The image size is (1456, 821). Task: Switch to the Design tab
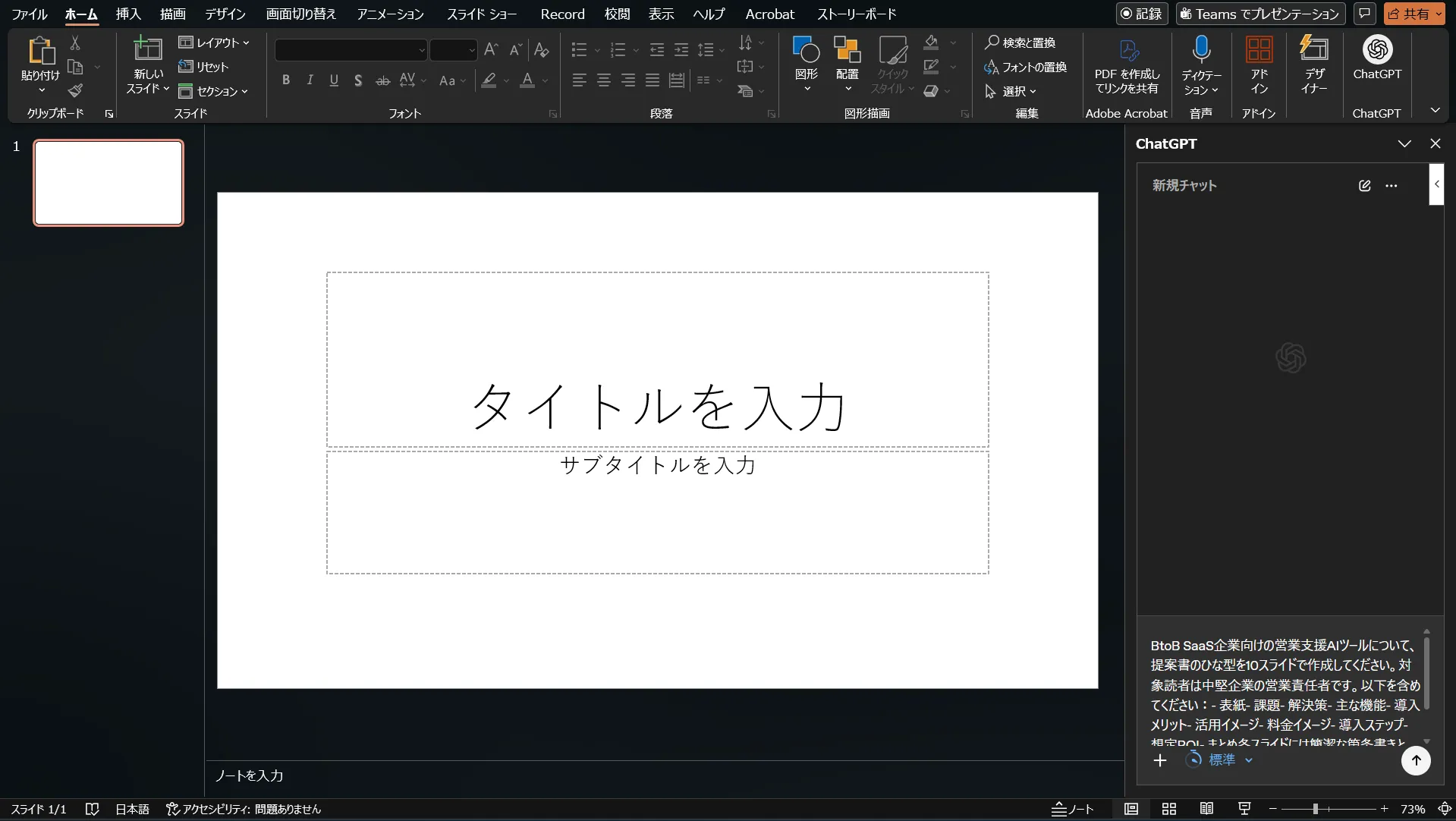tap(225, 14)
